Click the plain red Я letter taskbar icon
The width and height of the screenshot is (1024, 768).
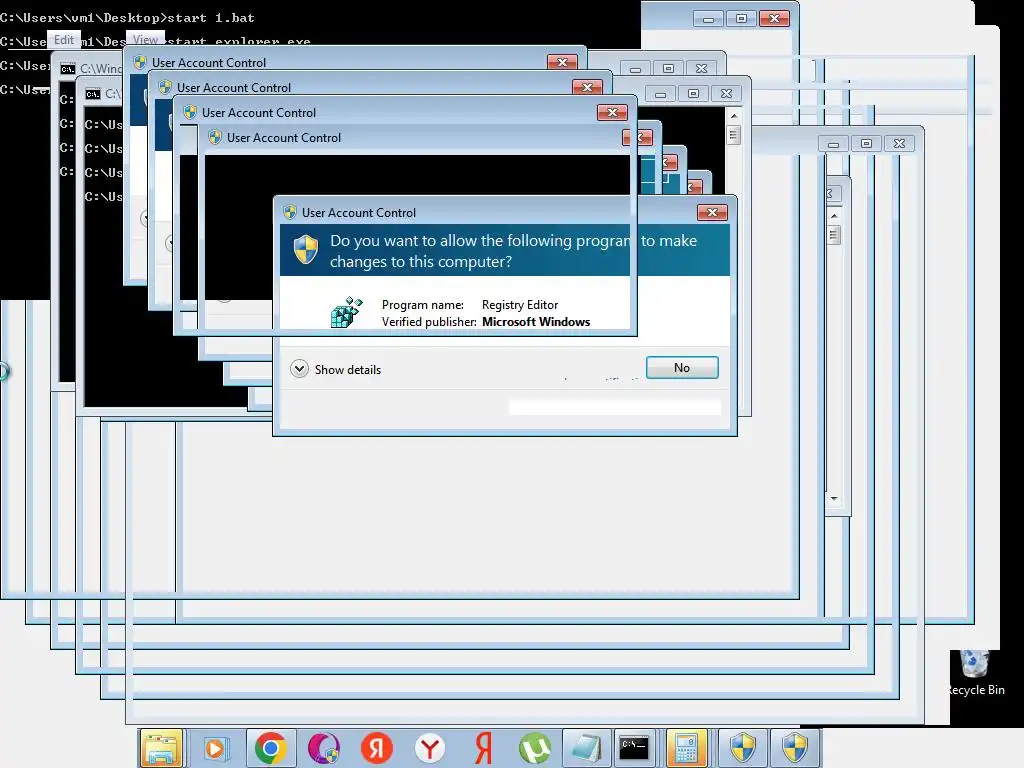(x=483, y=748)
